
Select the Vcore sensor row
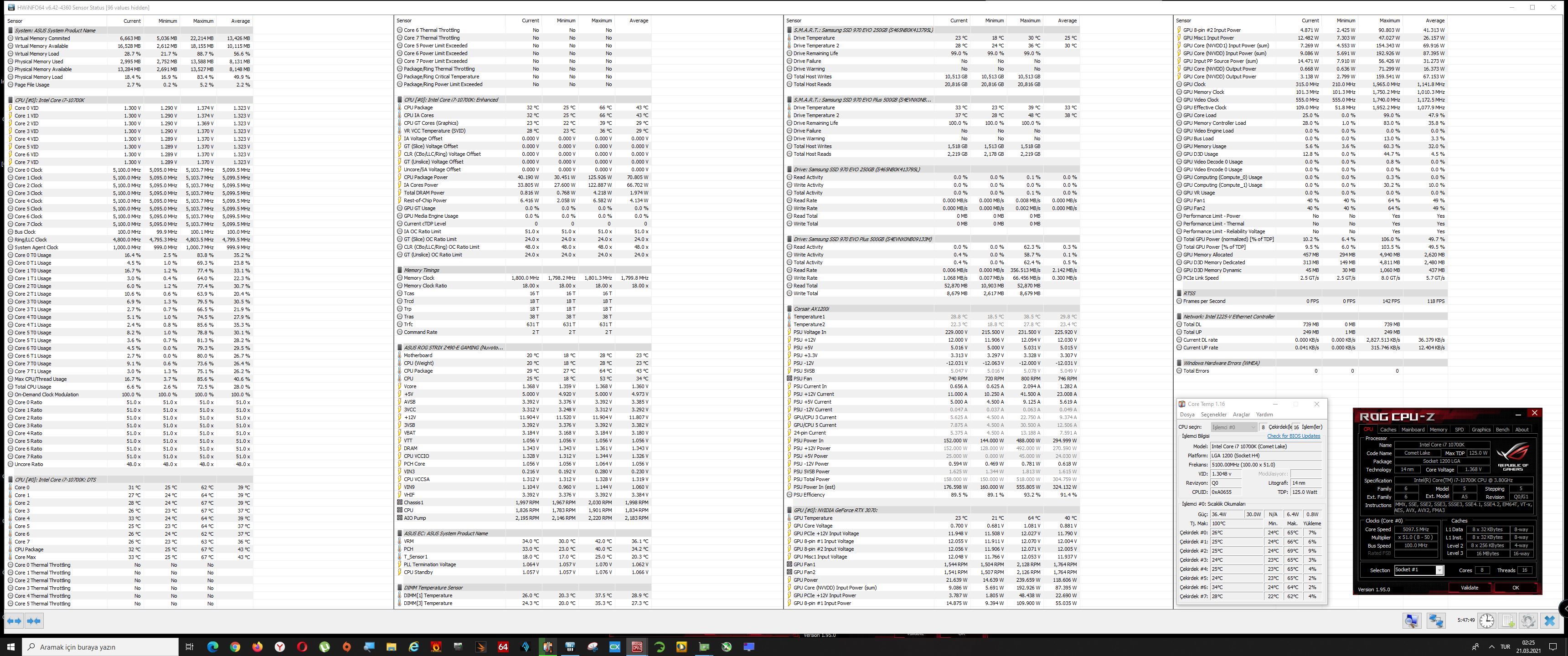click(x=523, y=386)
